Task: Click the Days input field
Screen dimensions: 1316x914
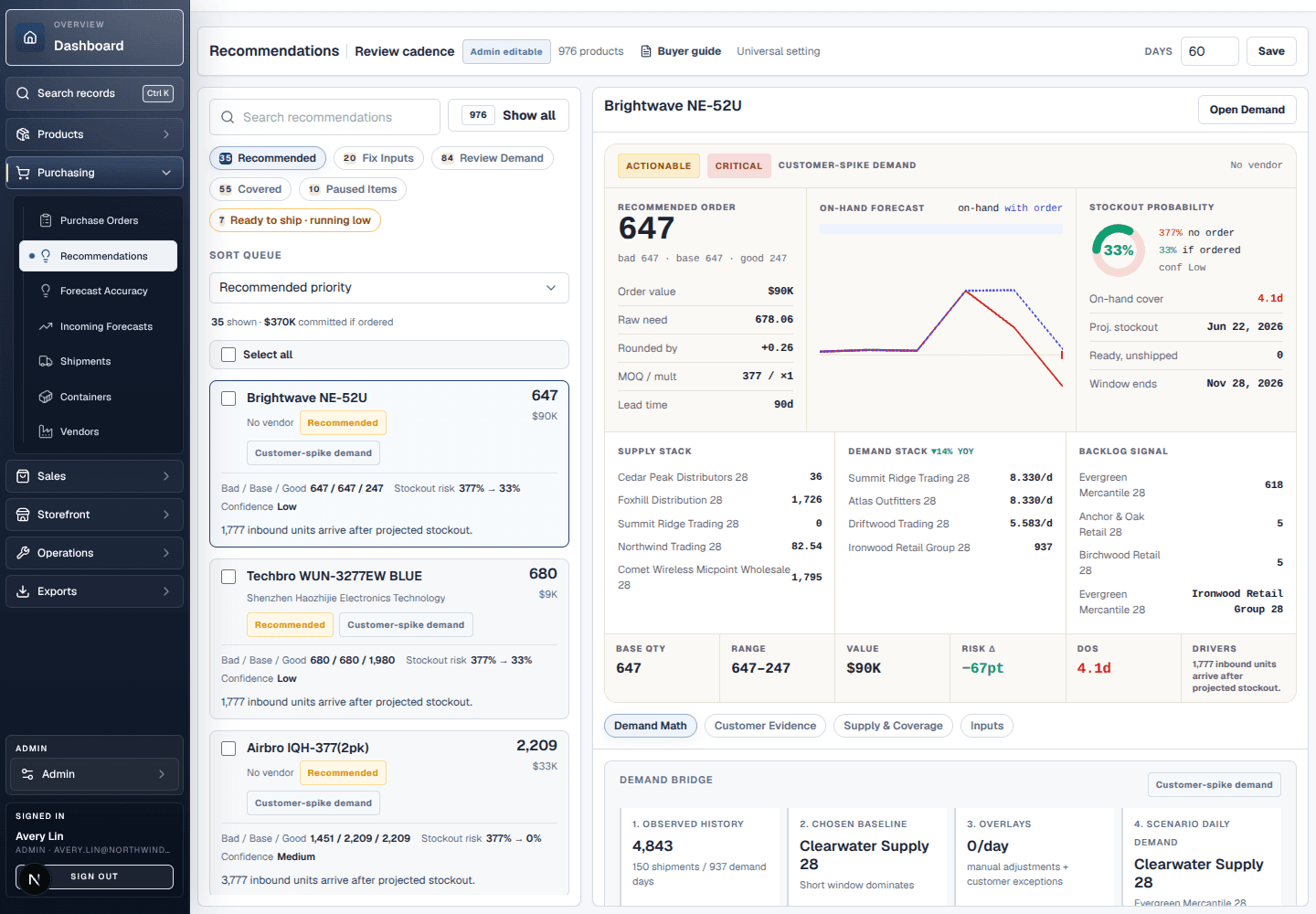Action: [x=1210, y=51]
